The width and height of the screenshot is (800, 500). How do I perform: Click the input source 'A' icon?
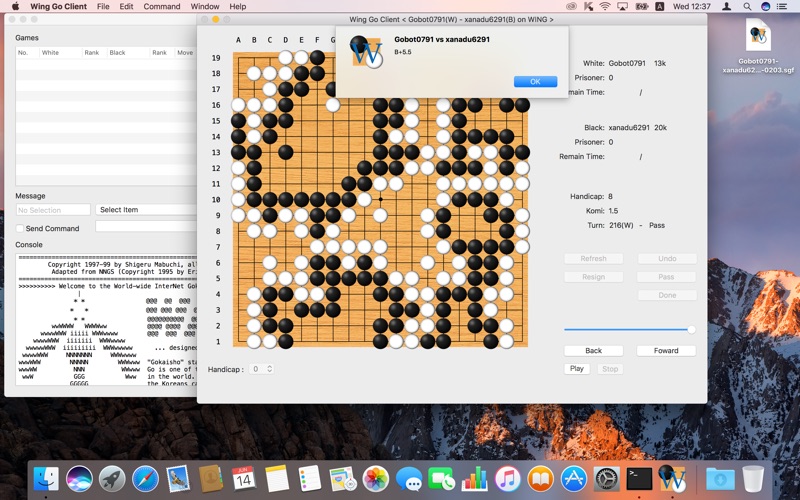coord(660,7)
